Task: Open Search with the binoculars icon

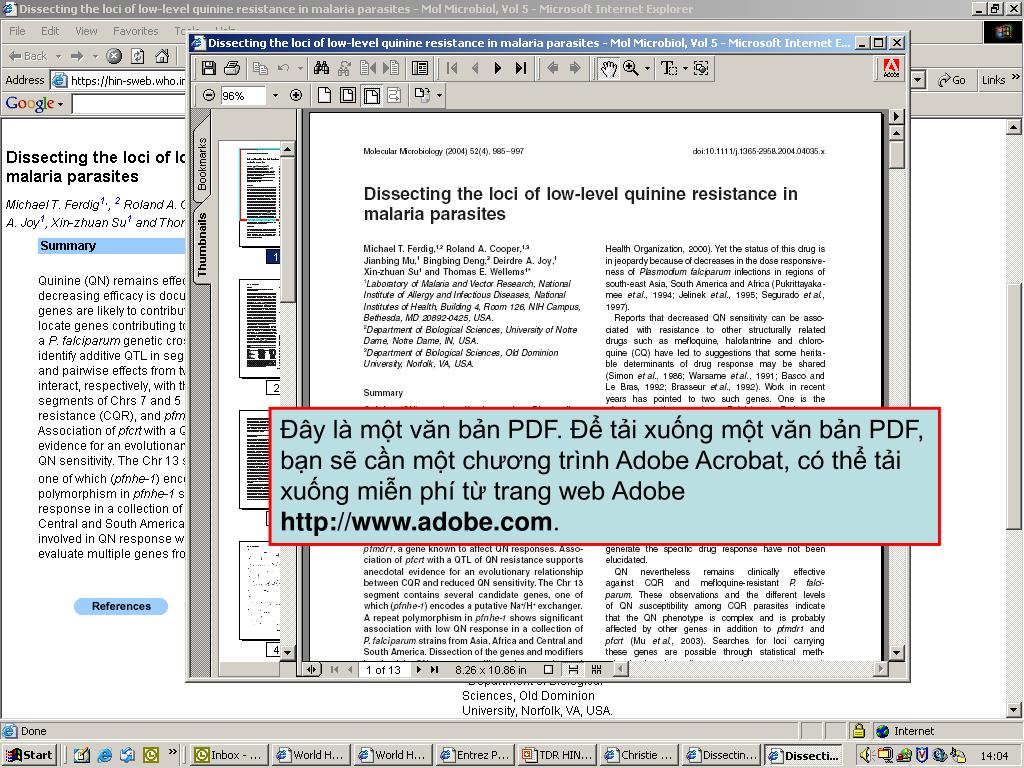Action: [x=321, y=68]
